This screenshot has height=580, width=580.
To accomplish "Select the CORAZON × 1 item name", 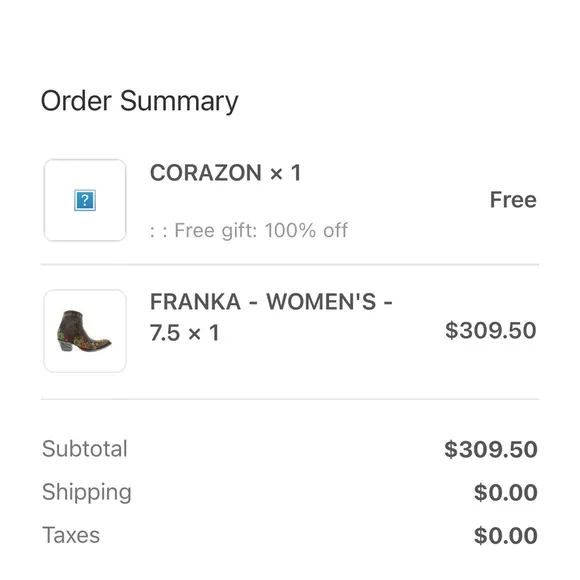I will (x=226, y=173).
